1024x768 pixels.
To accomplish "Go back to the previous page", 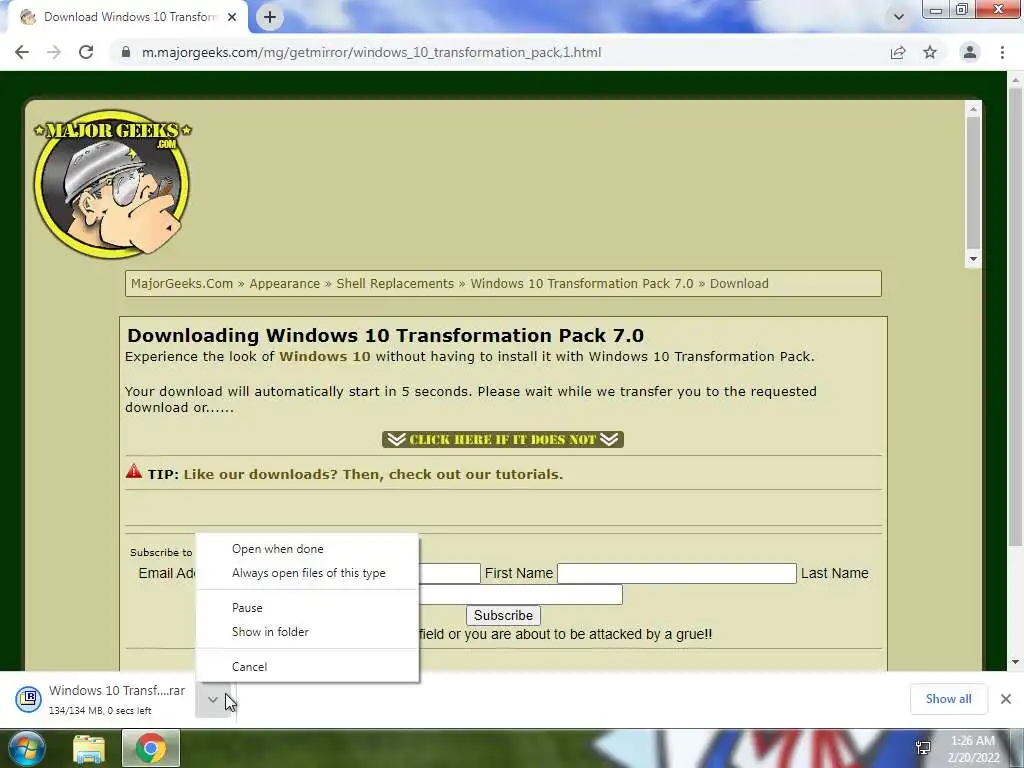I will click(22, 52).
